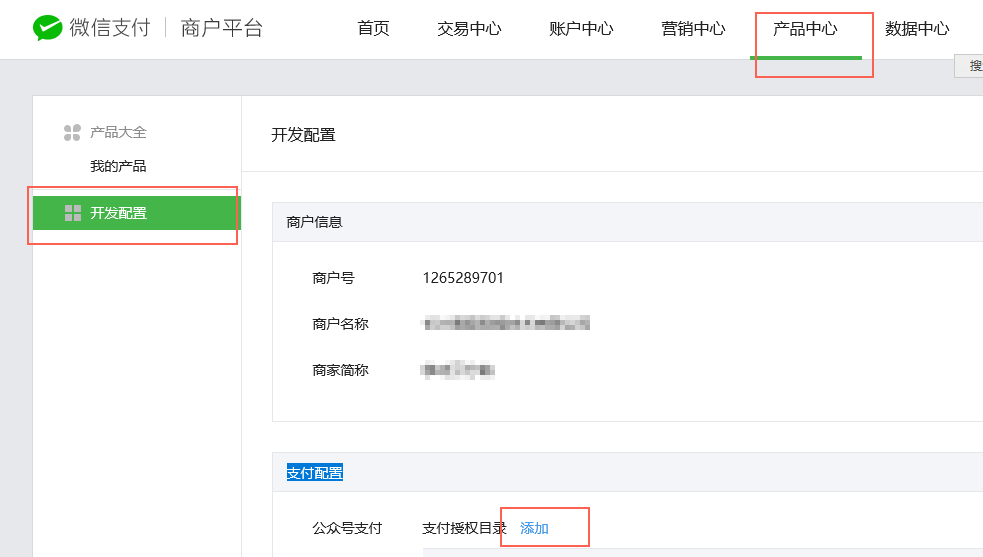Viewport: 983px width, 557px height.
Task: Click the 开发配置 grid icon in sidebar
Action: coord(72,213)
